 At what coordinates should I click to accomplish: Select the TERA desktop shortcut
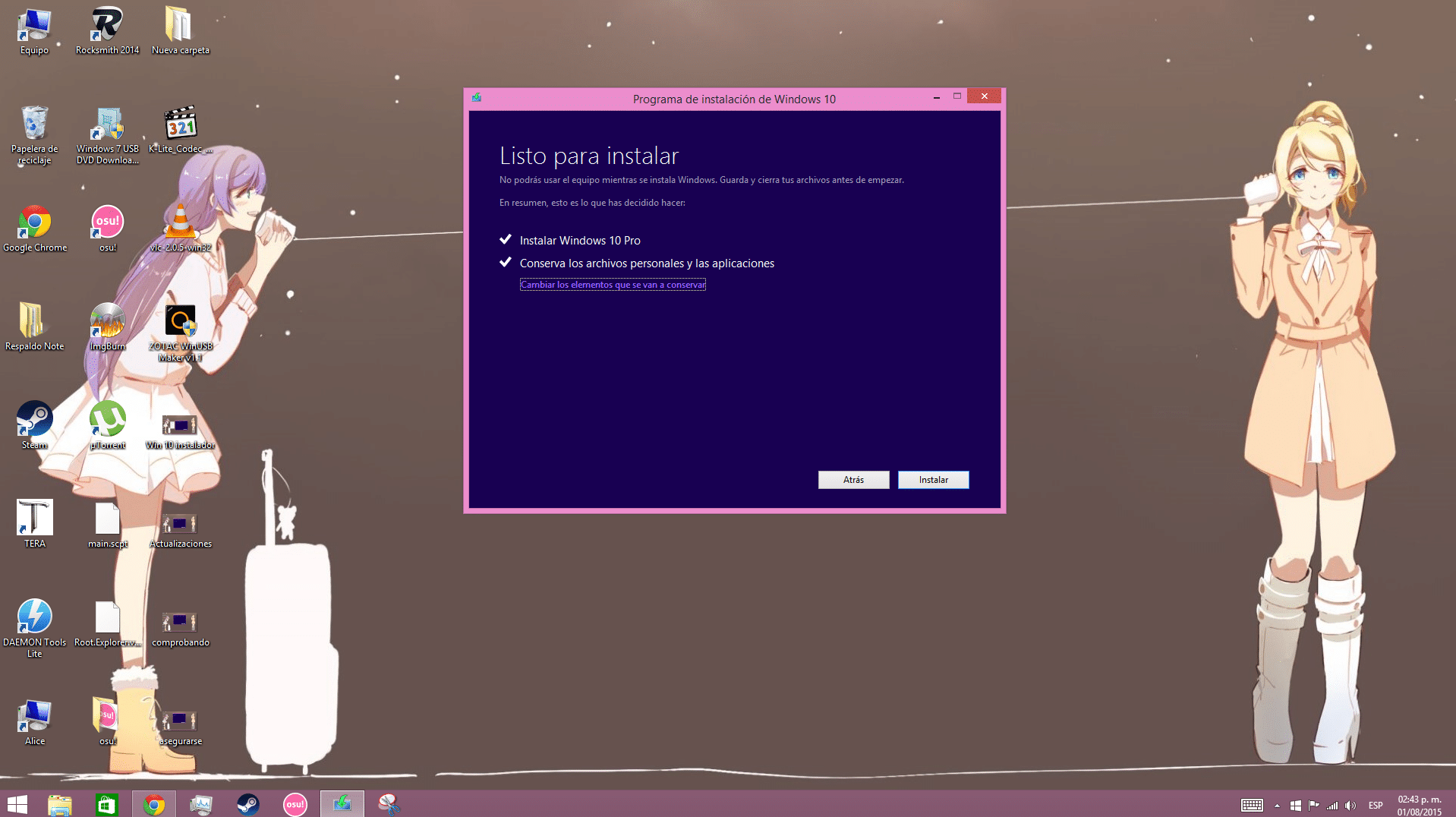[34, 525]
